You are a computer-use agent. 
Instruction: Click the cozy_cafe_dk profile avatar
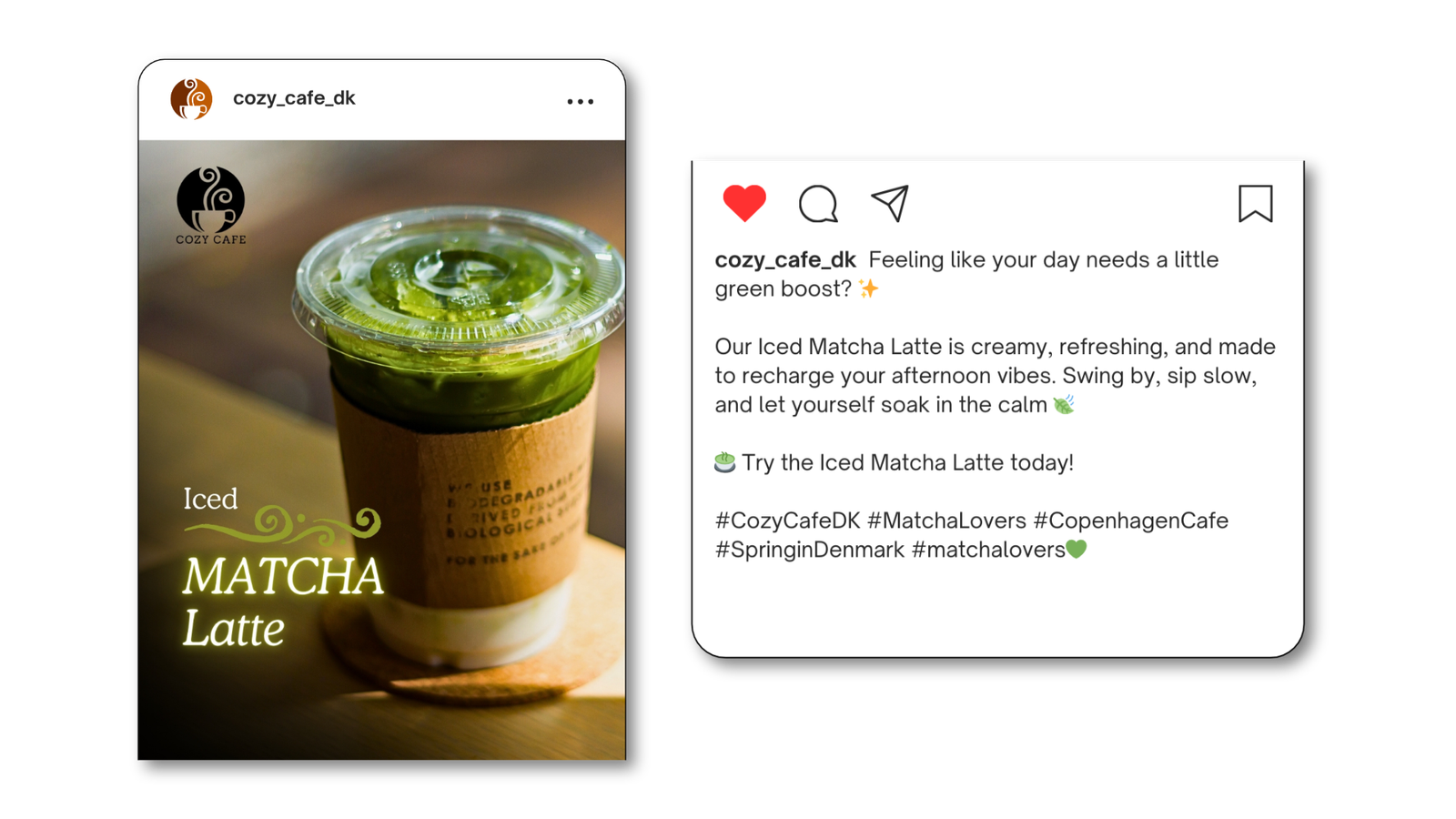pos(191,98)
